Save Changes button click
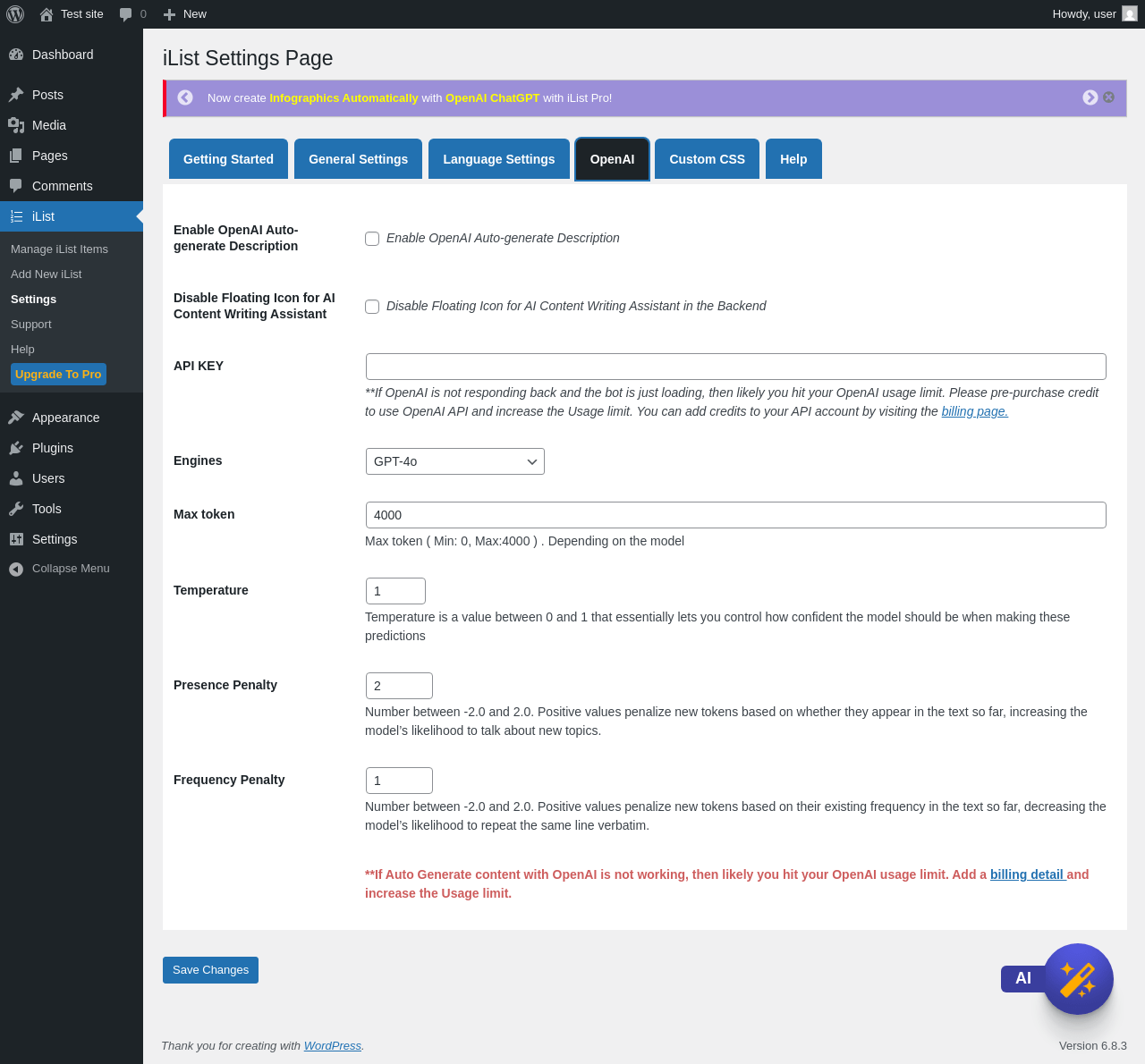Screen dimensions: 1145x1064 [x=210, y=970]
